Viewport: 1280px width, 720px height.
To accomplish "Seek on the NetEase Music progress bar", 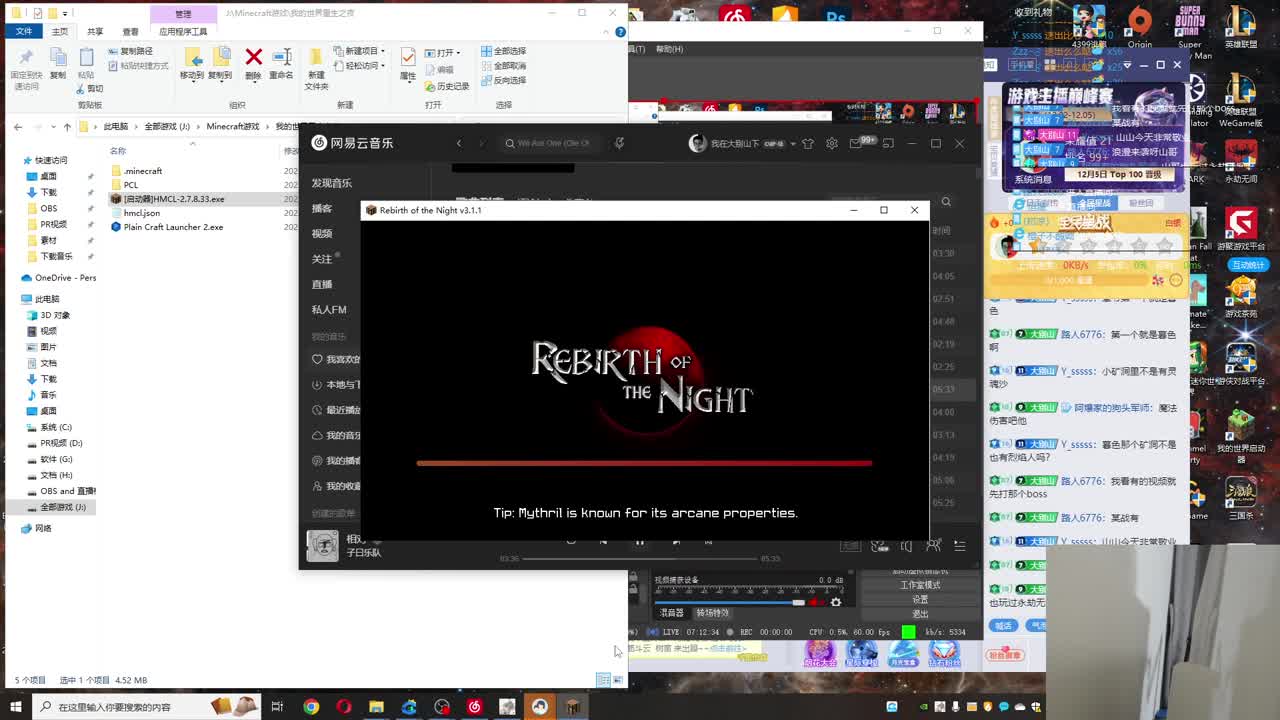I will click(640, 558).
